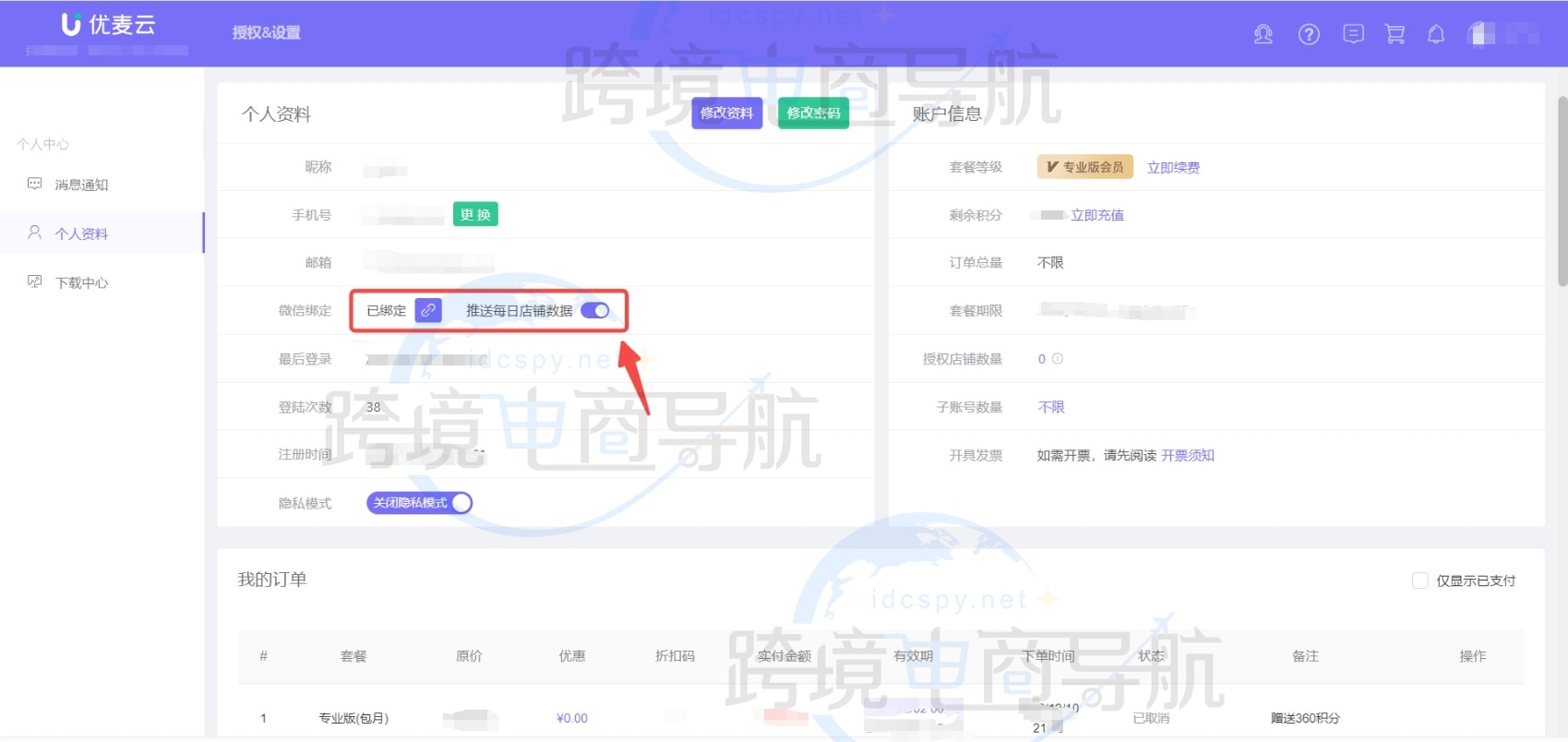Click the 折扣码 column header
The width and height of the screenshot is (1568, 742).
pos(675,656)
